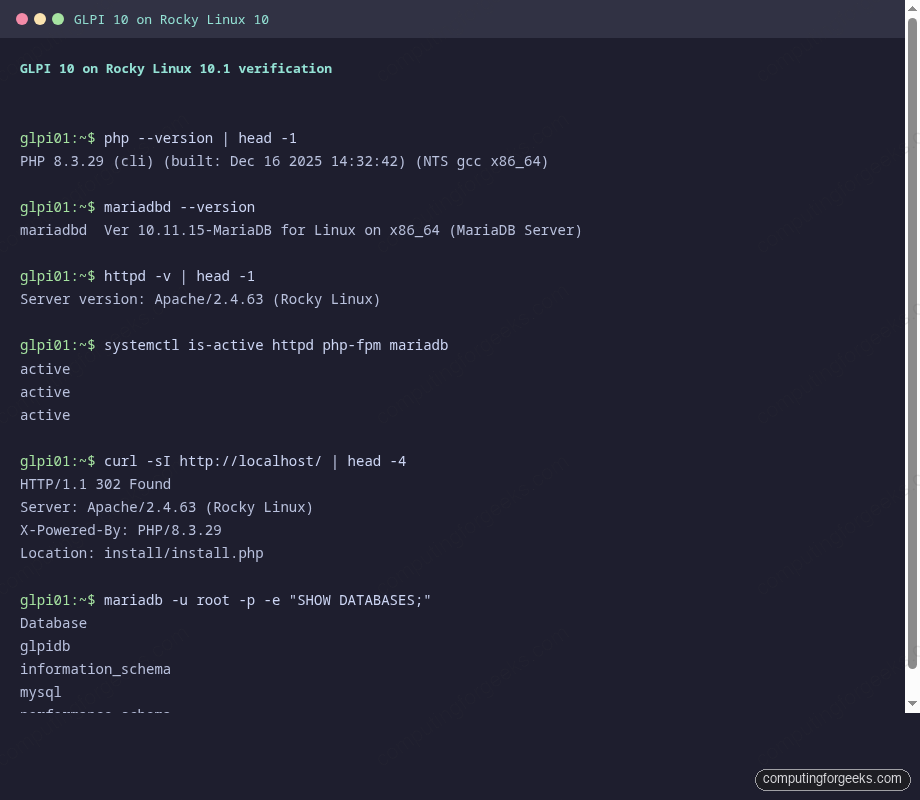Click the 'curl -sI http://localhost/' command

[x=255, y=461]
